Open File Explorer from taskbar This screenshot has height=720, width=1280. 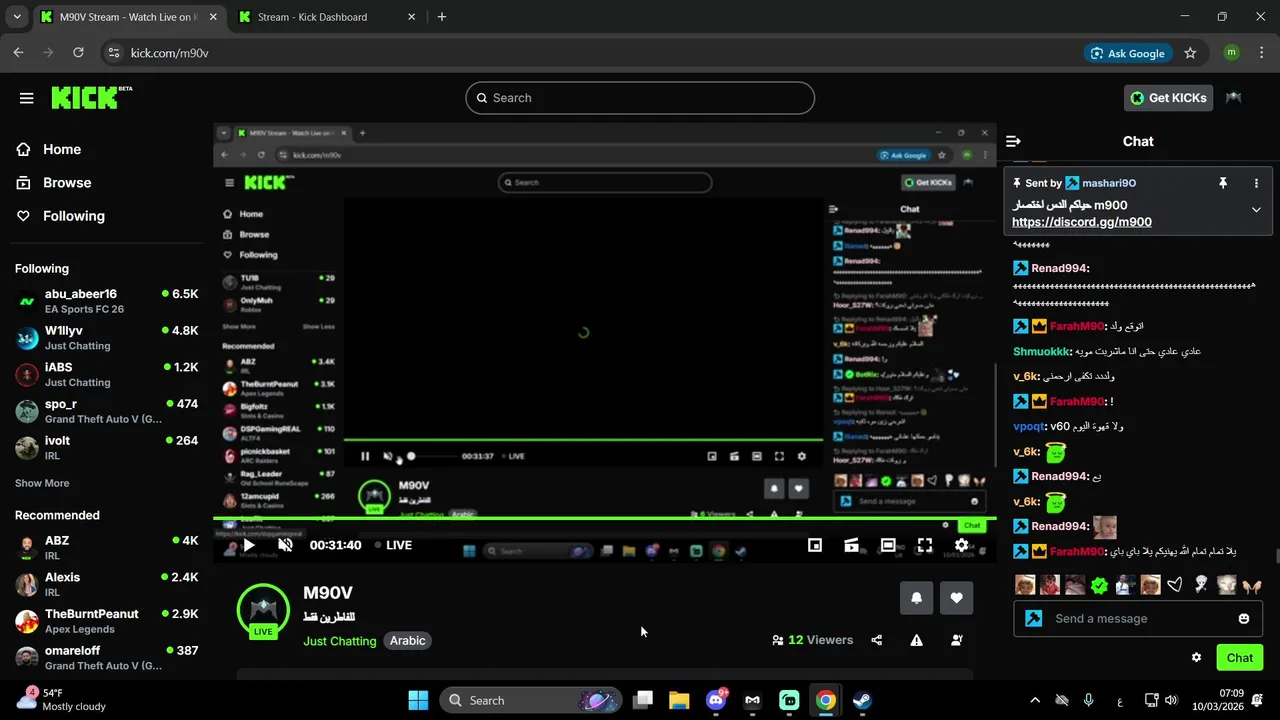[679, 700]
